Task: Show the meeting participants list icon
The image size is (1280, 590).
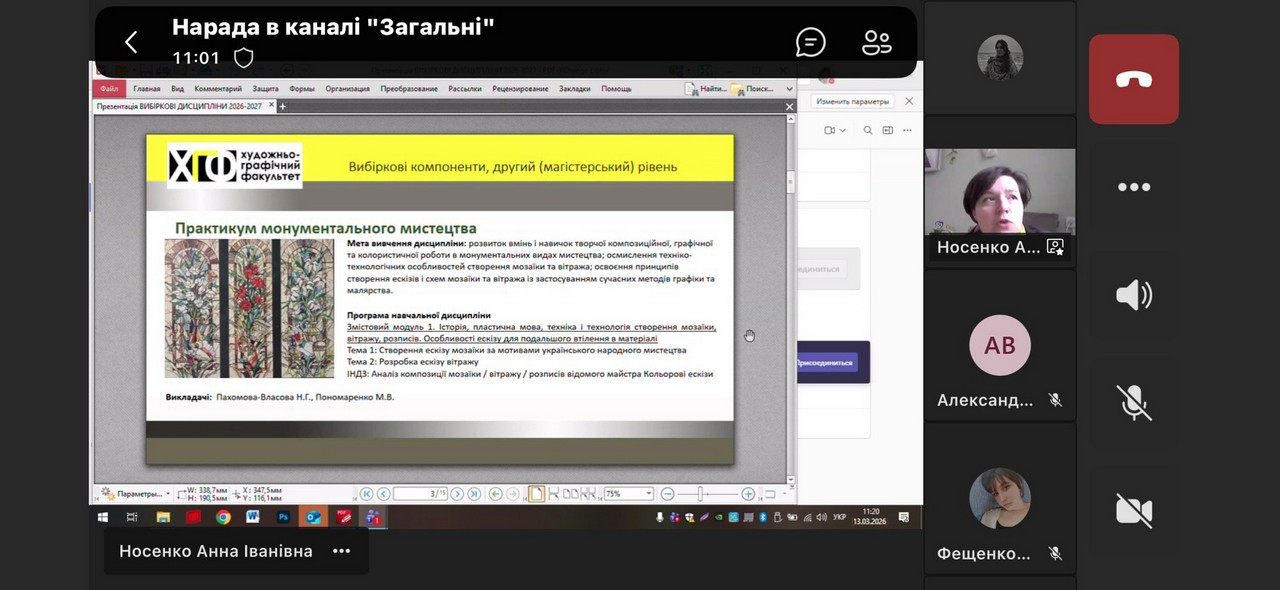Action: tap(877, 42)
